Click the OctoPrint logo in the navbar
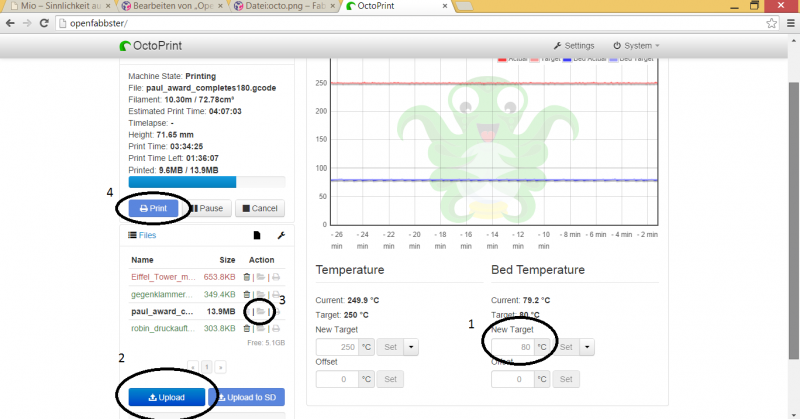This screenshot has width=800, height=419. click(149, 45)
